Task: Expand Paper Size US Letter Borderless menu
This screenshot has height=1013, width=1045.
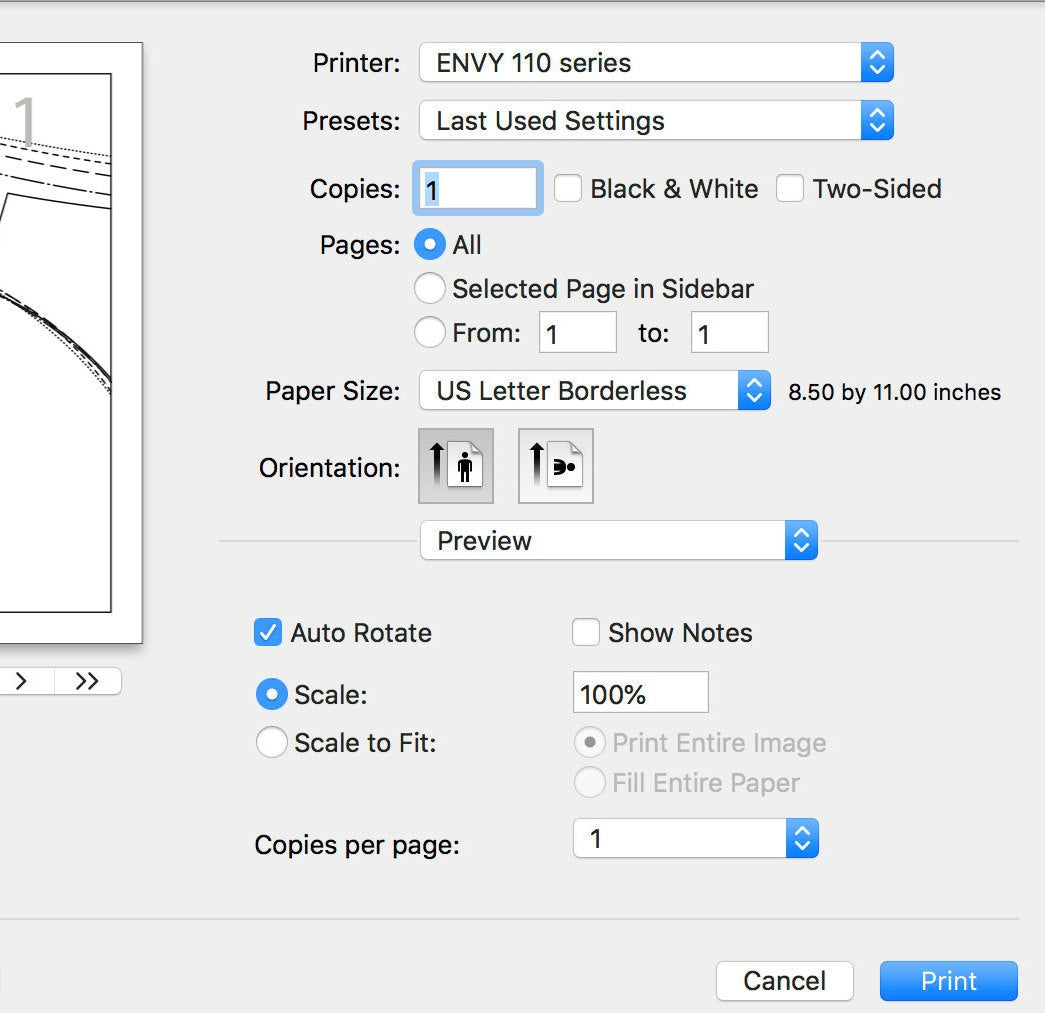Action: click(x=594, y=391)
